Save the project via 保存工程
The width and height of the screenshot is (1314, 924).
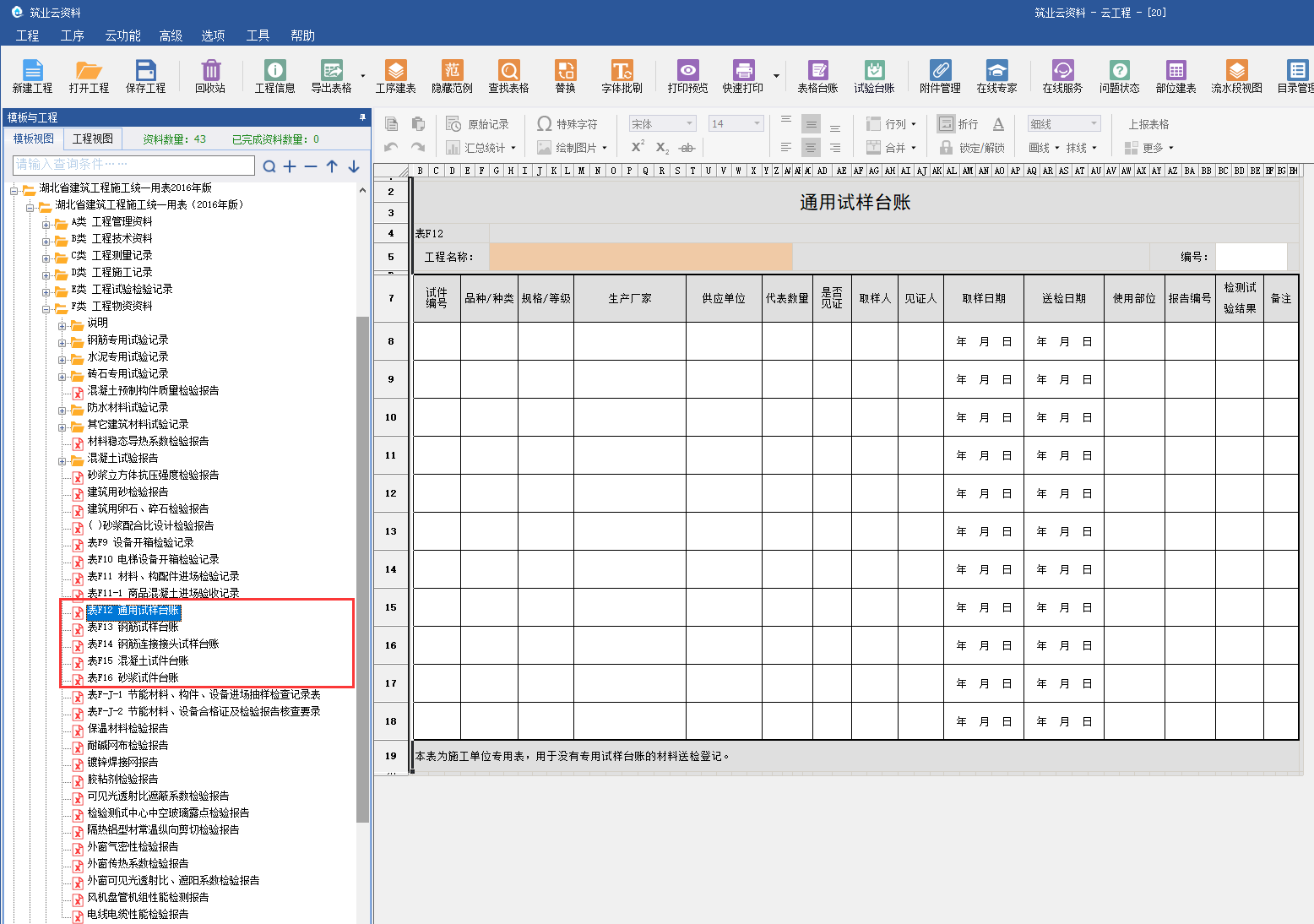point(145,75)
